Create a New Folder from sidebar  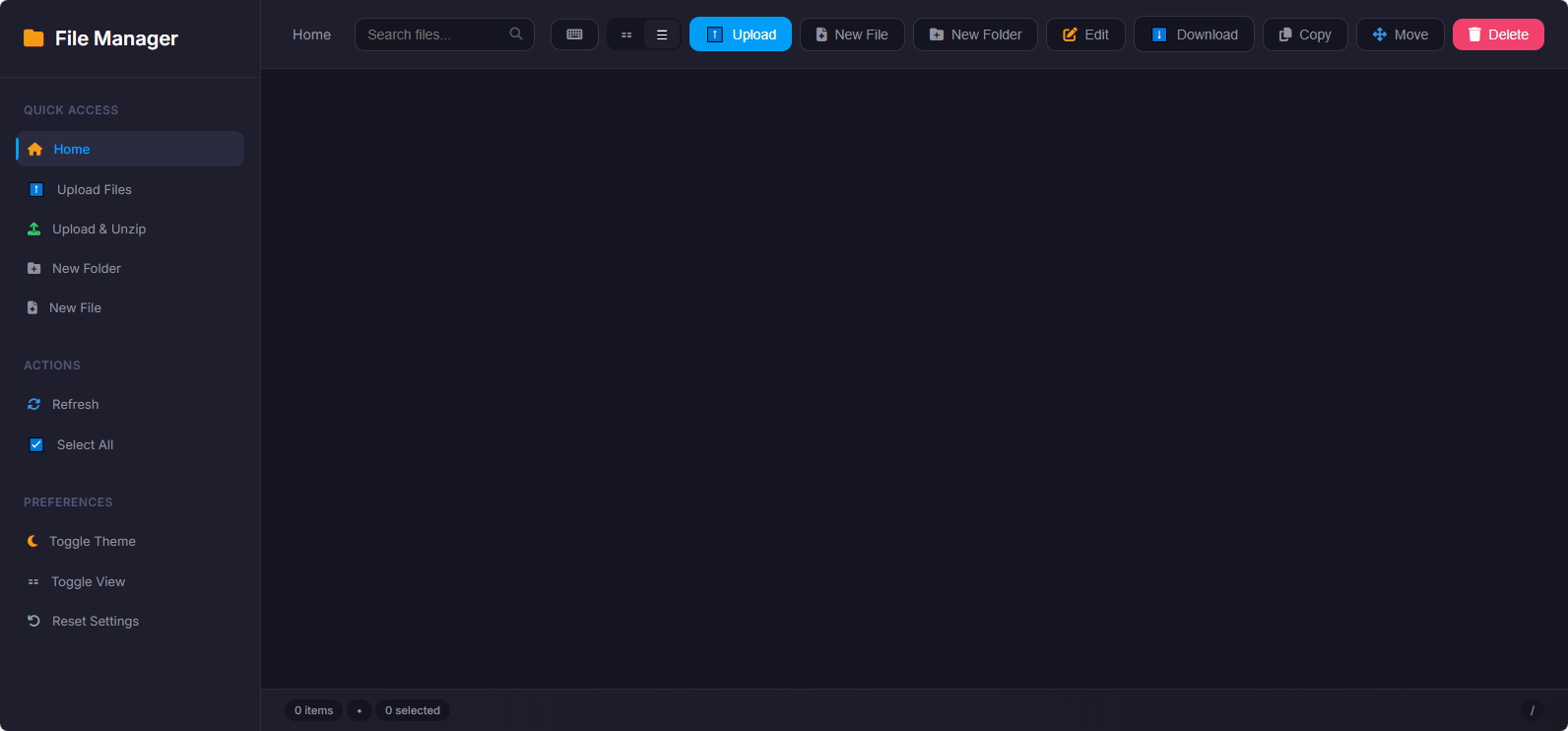(130, 268)
